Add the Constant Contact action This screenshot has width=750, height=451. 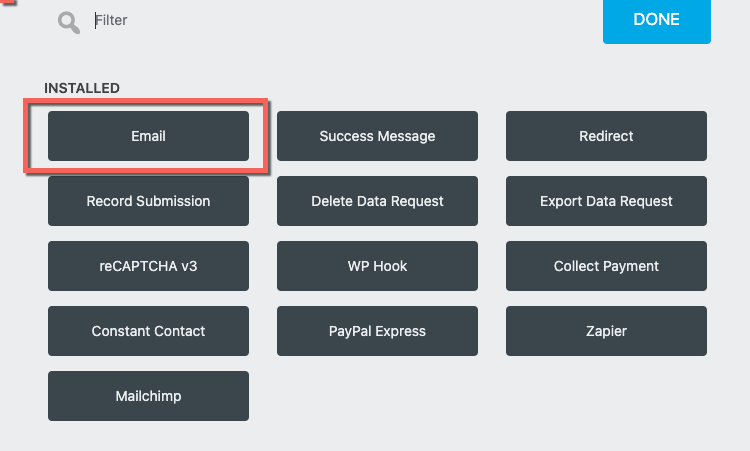coord(148,331)
